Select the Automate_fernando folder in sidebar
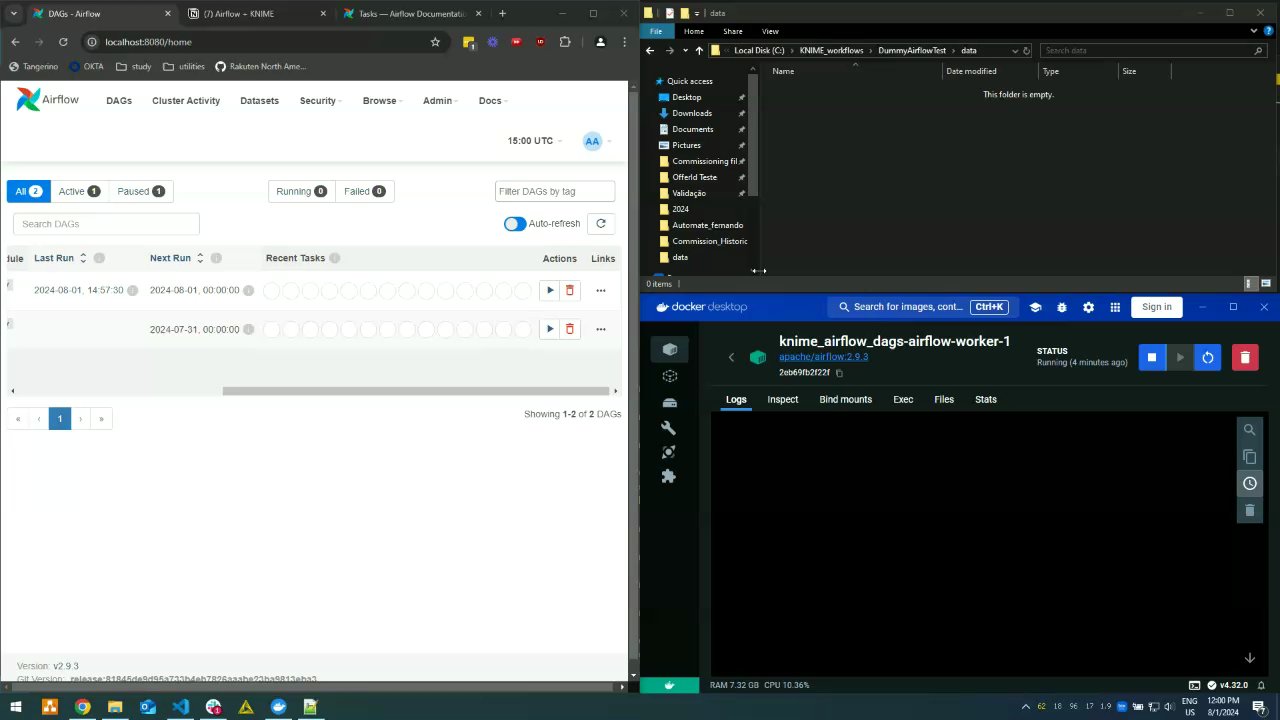This screenshot has height=720, width=1280. click(707, 225)
